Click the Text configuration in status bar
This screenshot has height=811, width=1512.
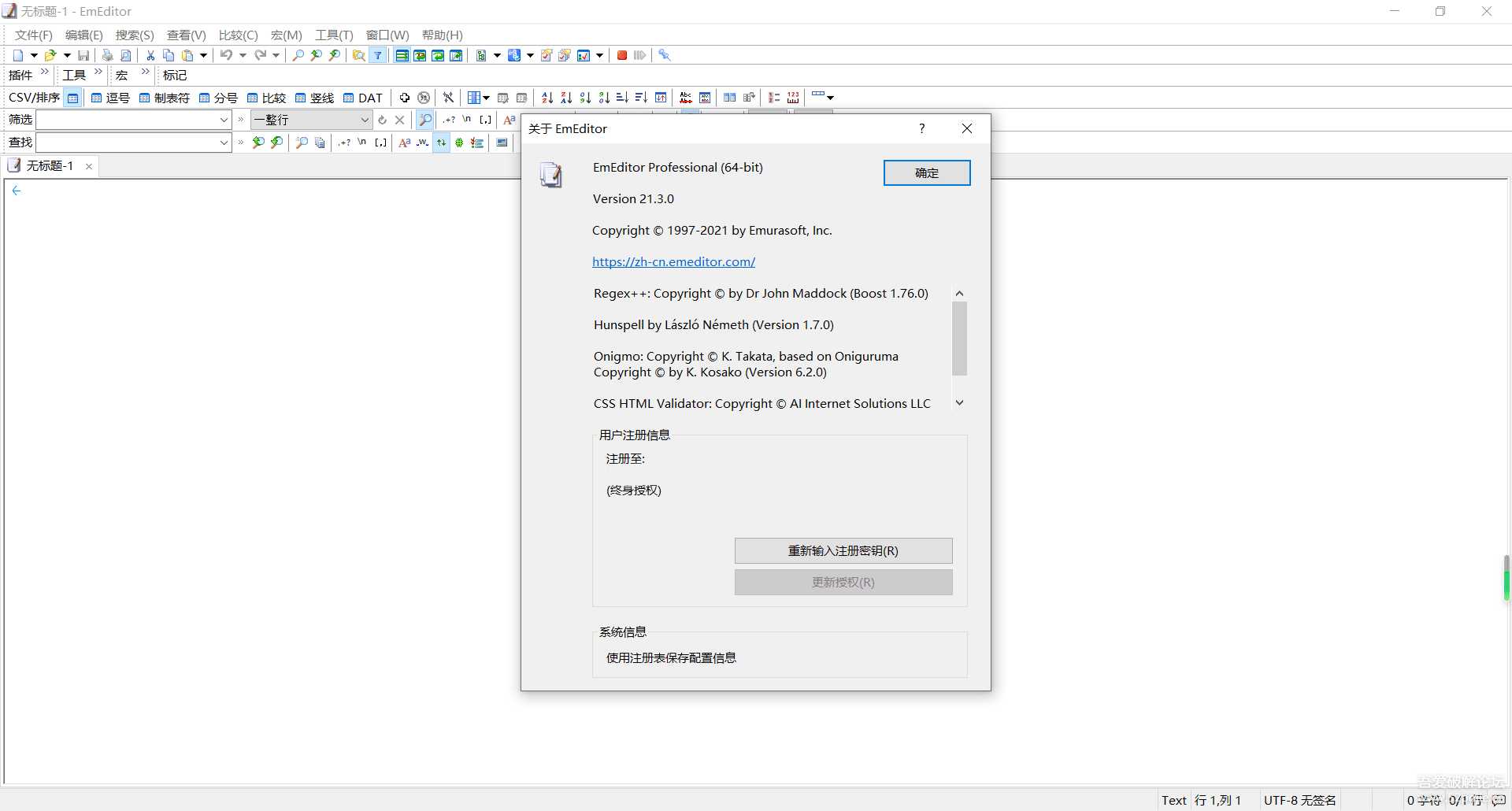coord(1173,801)
